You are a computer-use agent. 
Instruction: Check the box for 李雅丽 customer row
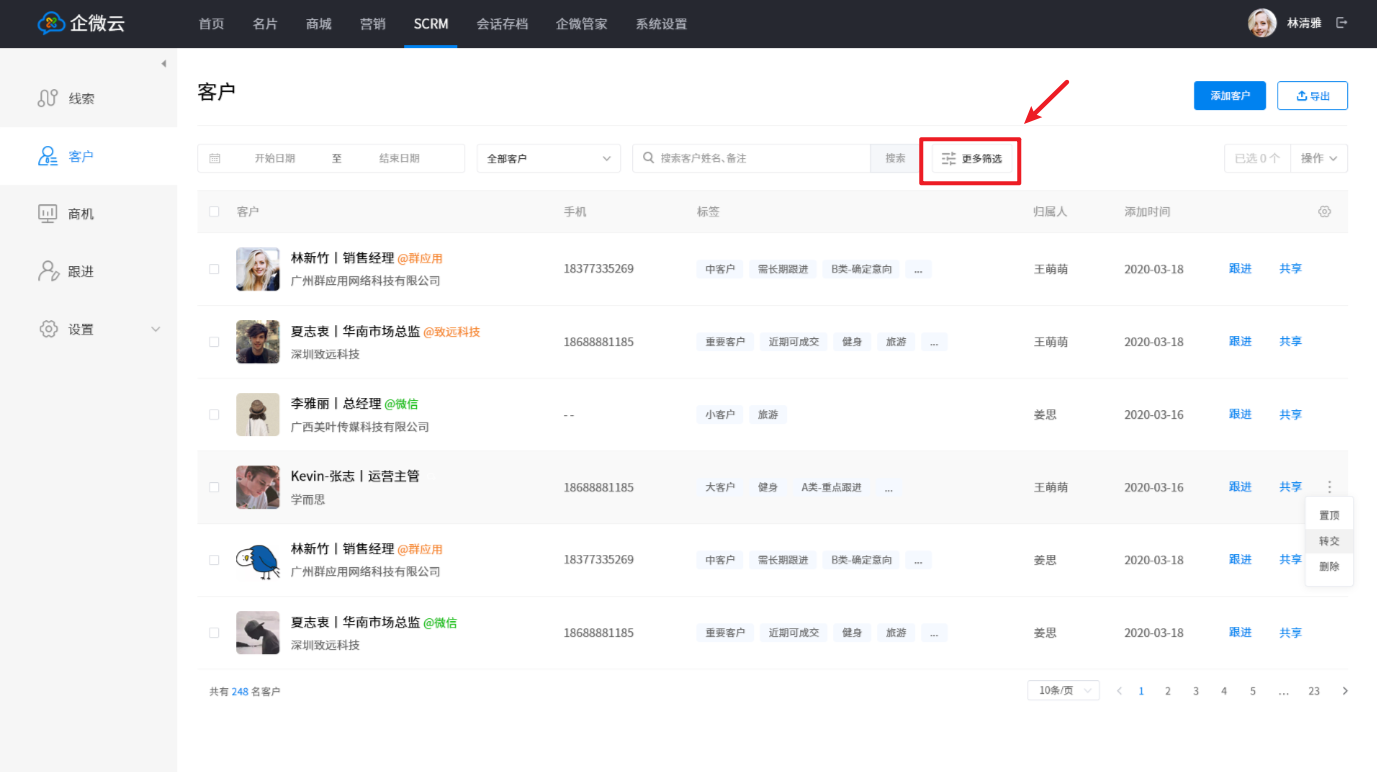coord(214,414)
